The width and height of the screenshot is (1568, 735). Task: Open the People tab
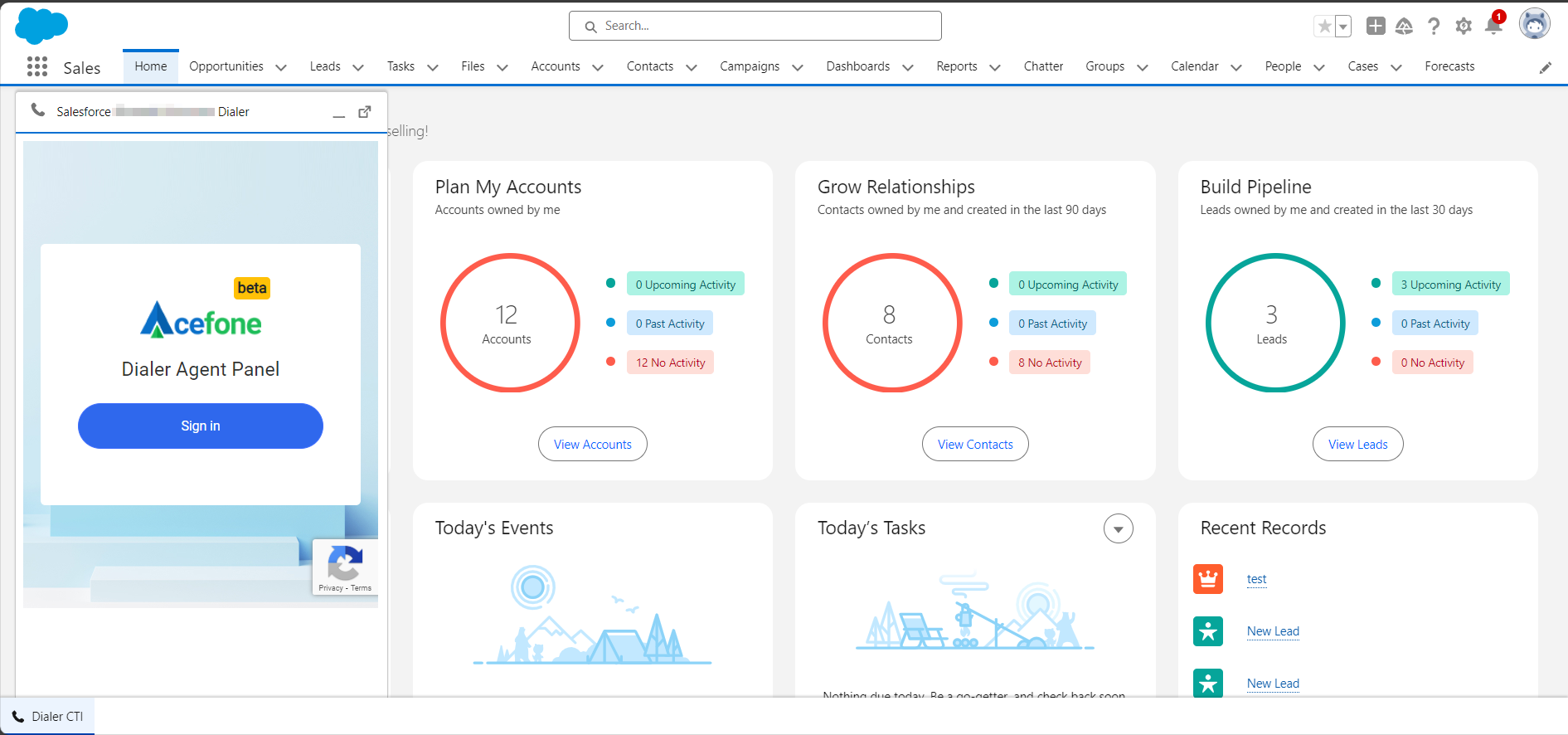(x=1283, y=66)
